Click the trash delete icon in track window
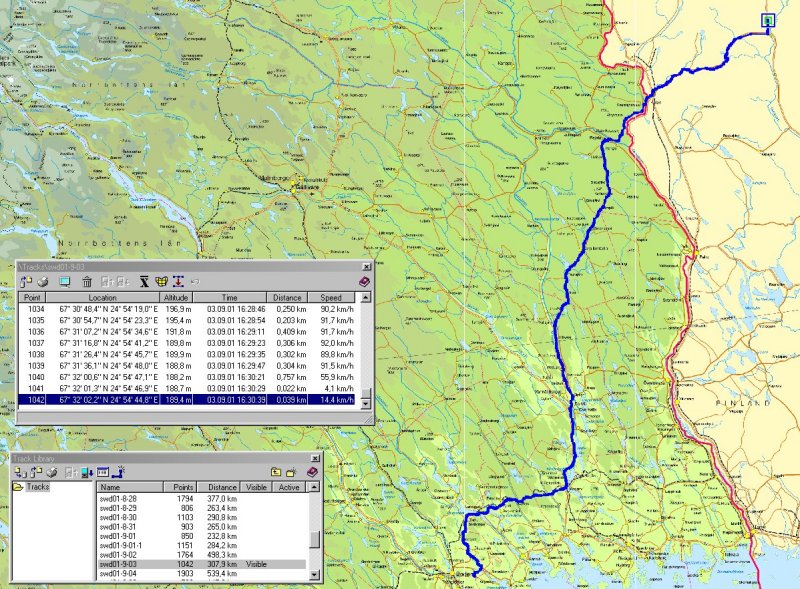 pyautogui.click(x=87, y=282)
